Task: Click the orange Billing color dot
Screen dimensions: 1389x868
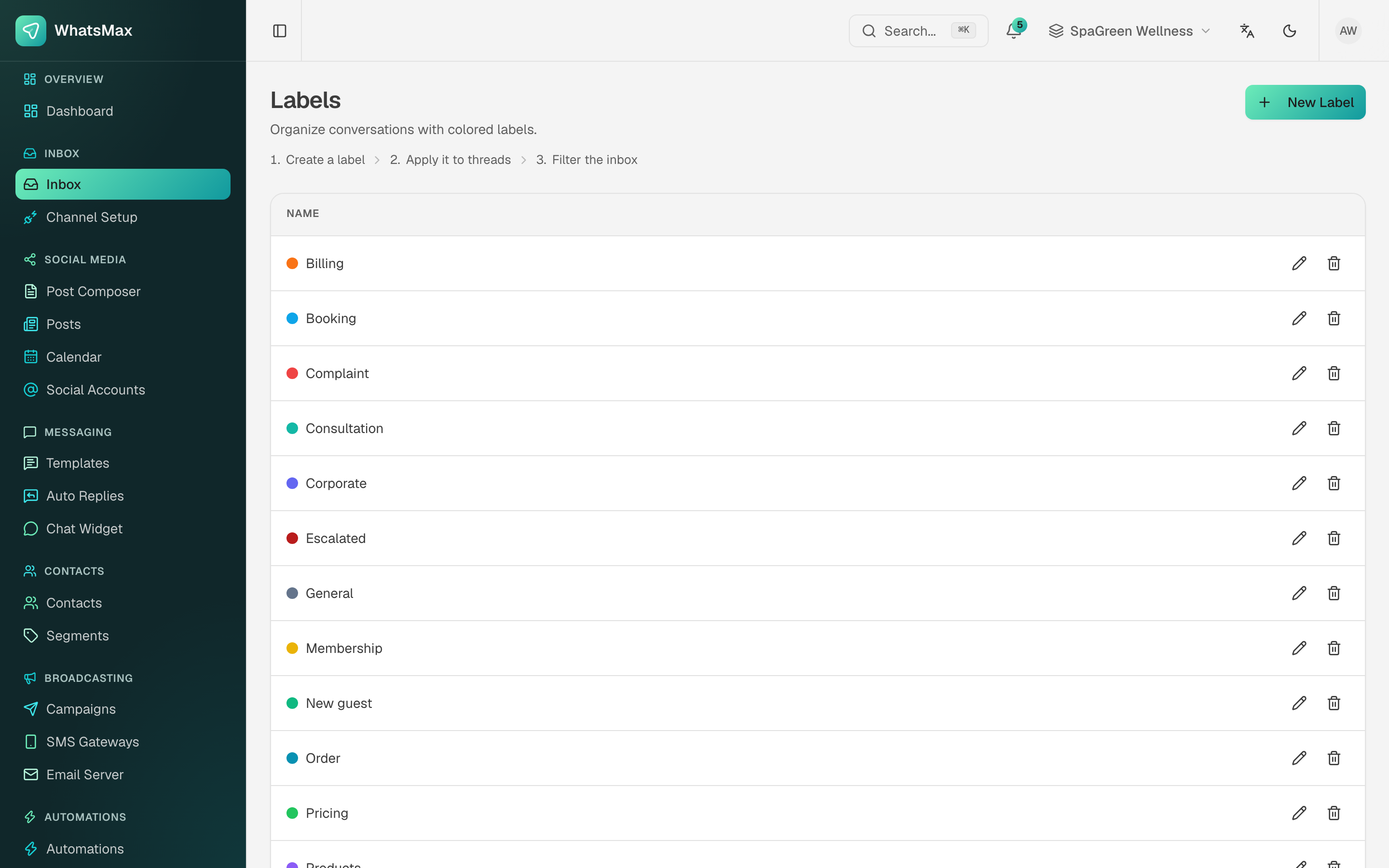Action: 292,263
